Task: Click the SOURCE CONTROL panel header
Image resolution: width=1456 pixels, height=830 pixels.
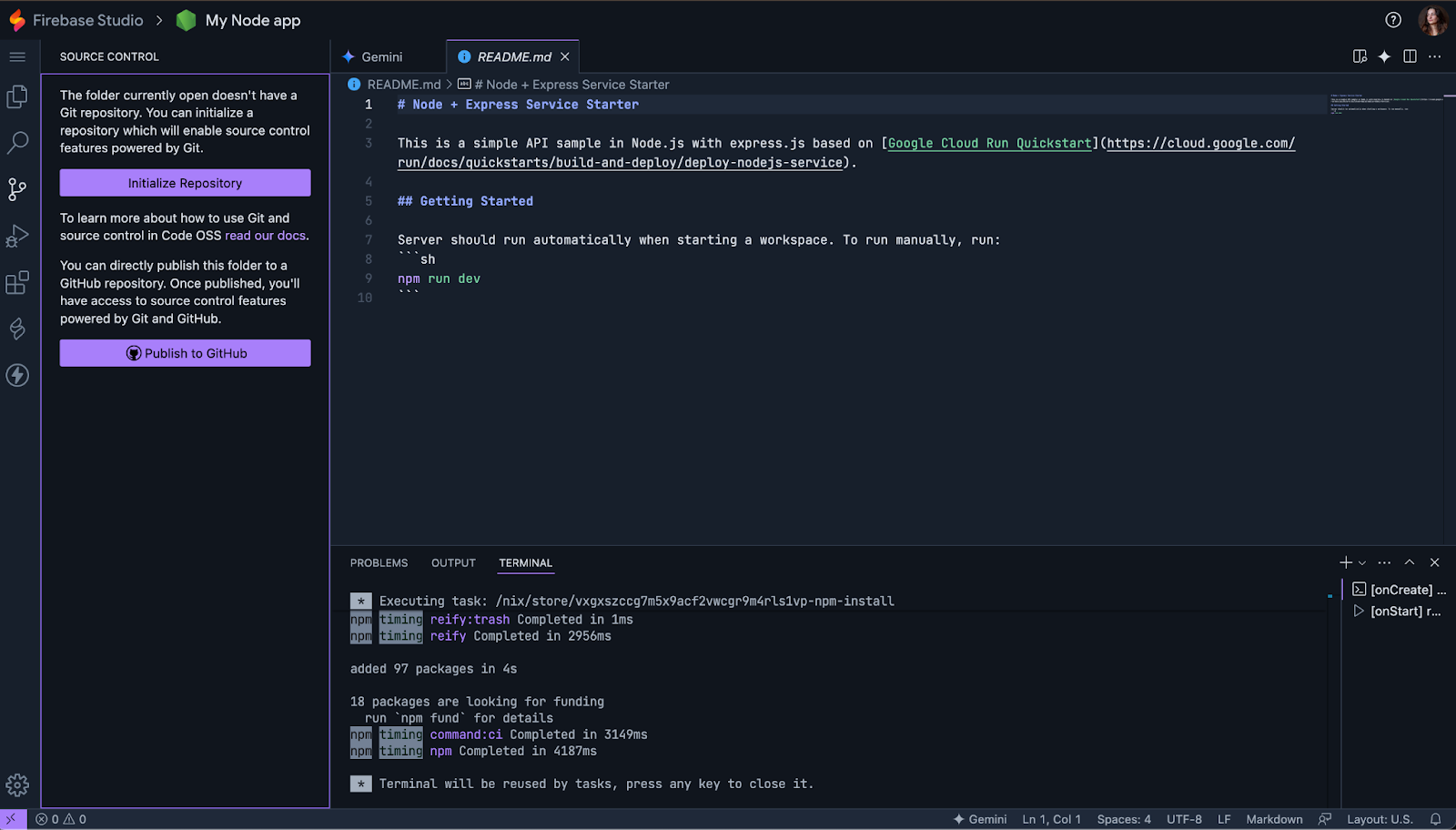Action: click(109, 56)
